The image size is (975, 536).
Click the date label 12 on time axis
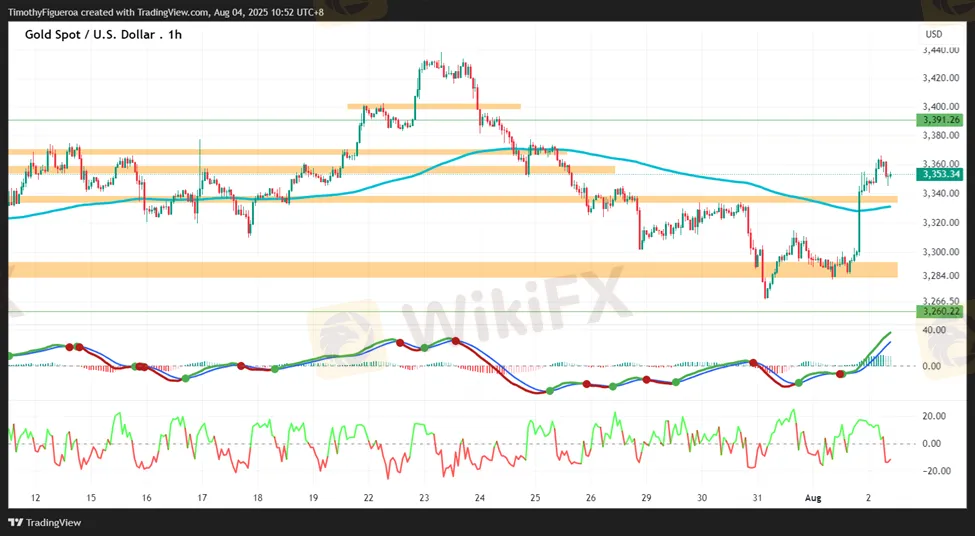[x=35, y=498]
